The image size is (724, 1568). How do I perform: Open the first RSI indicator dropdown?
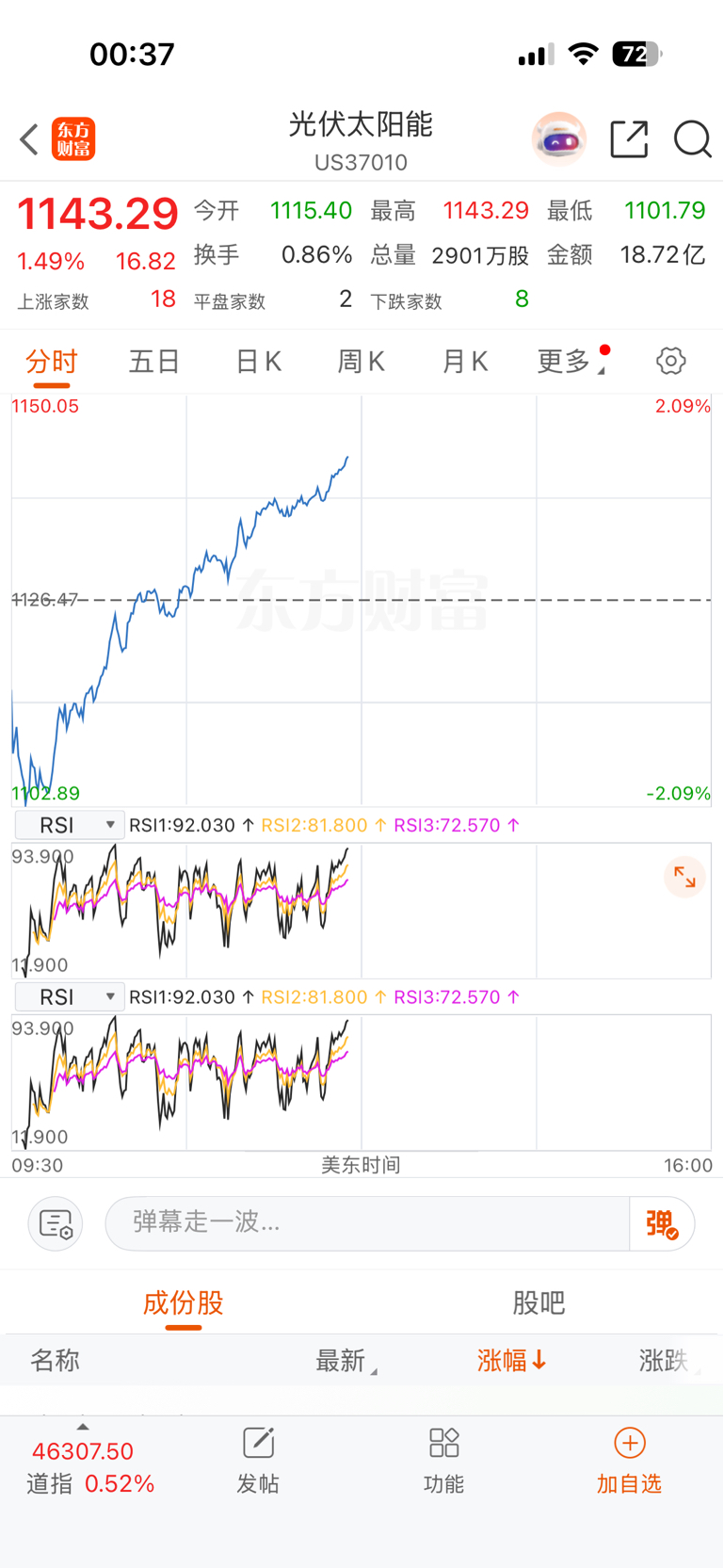tap(70, 825)
